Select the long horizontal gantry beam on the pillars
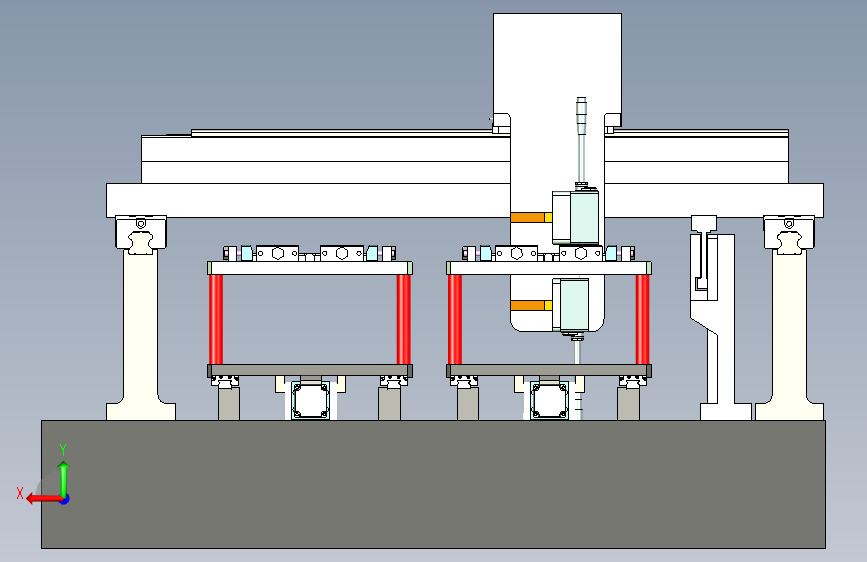Screen dimensions: 867x562 (310, 200)
